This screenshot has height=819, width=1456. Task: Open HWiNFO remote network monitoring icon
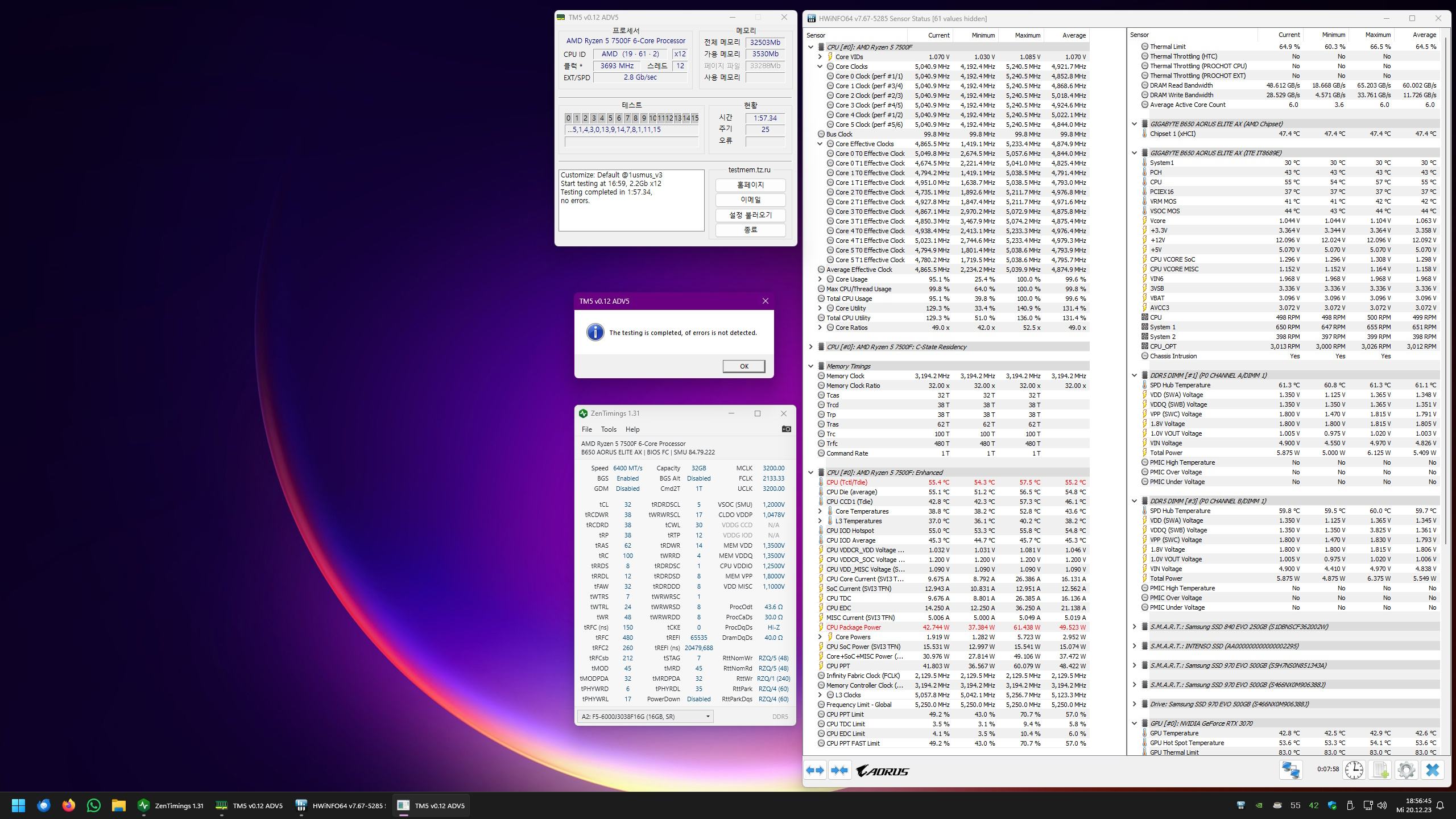(x=1290, y=770)
